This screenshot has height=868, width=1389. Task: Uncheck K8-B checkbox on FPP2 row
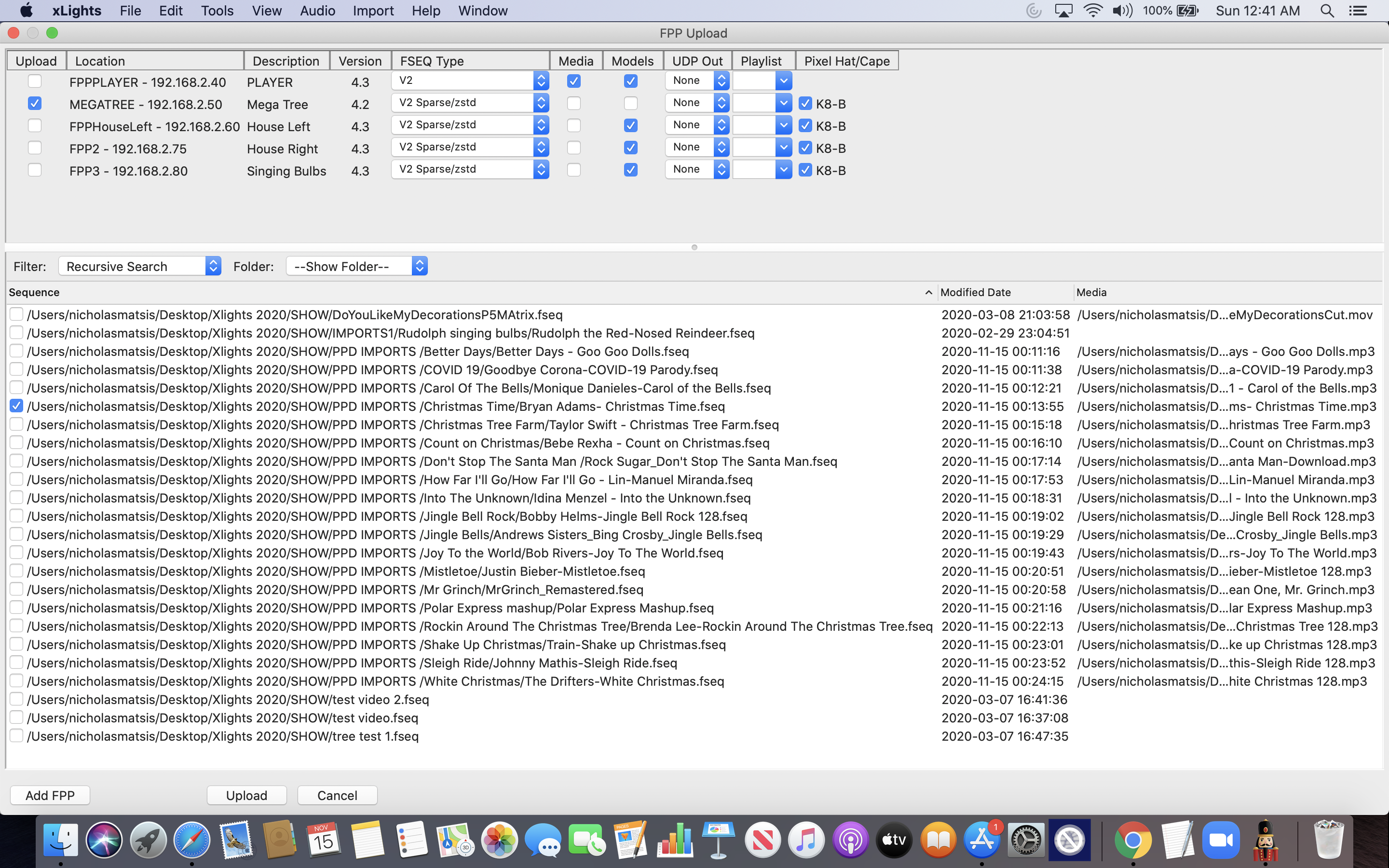coord(805,148)
